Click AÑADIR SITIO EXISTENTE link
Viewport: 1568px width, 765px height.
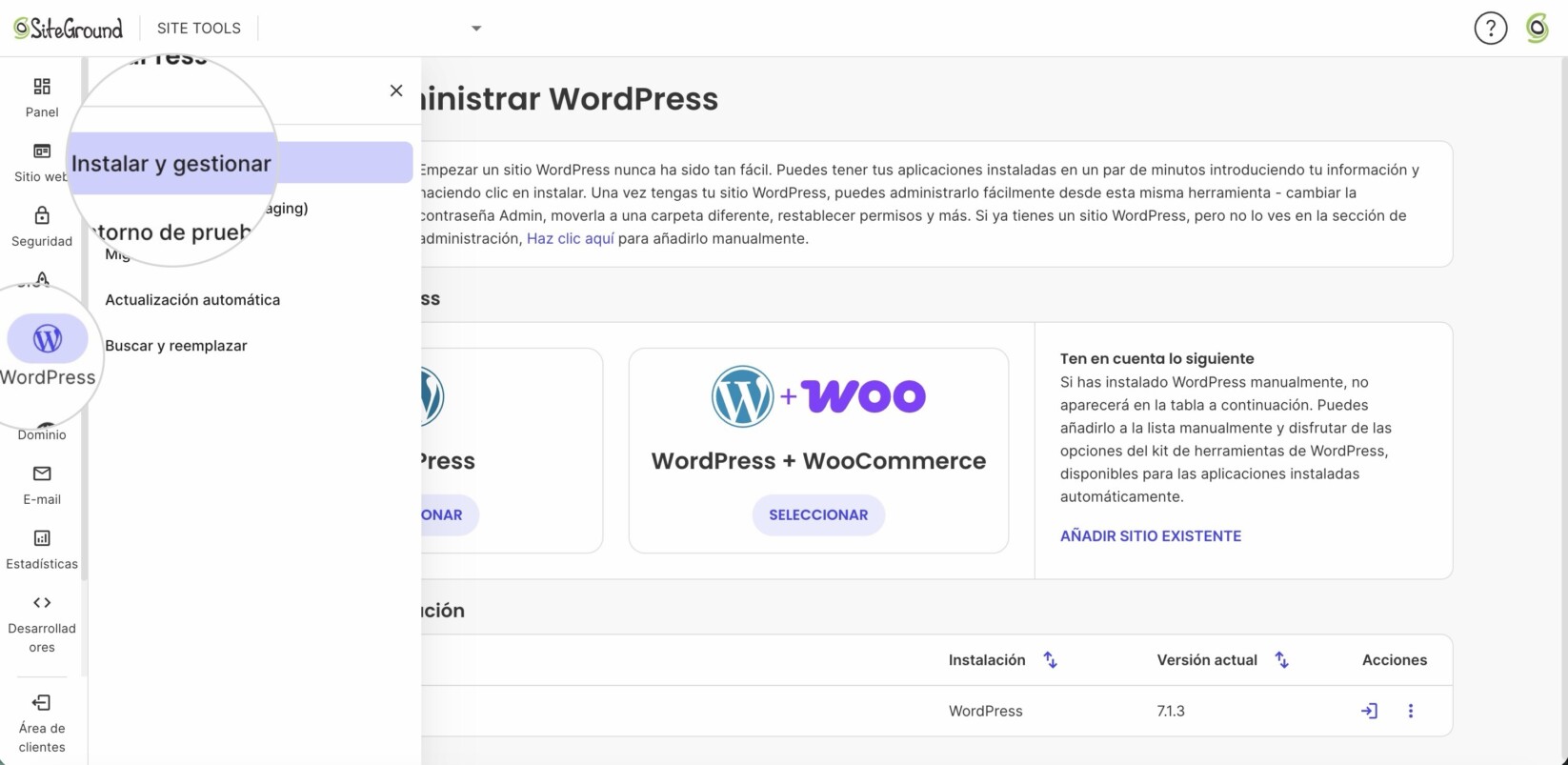coord(1151,535)
